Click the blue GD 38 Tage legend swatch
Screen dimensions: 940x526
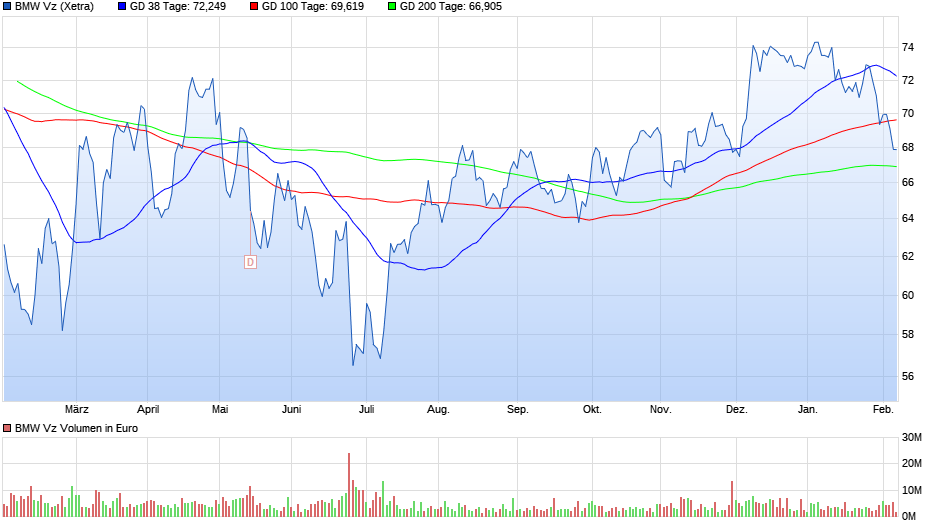pos(122,6)
